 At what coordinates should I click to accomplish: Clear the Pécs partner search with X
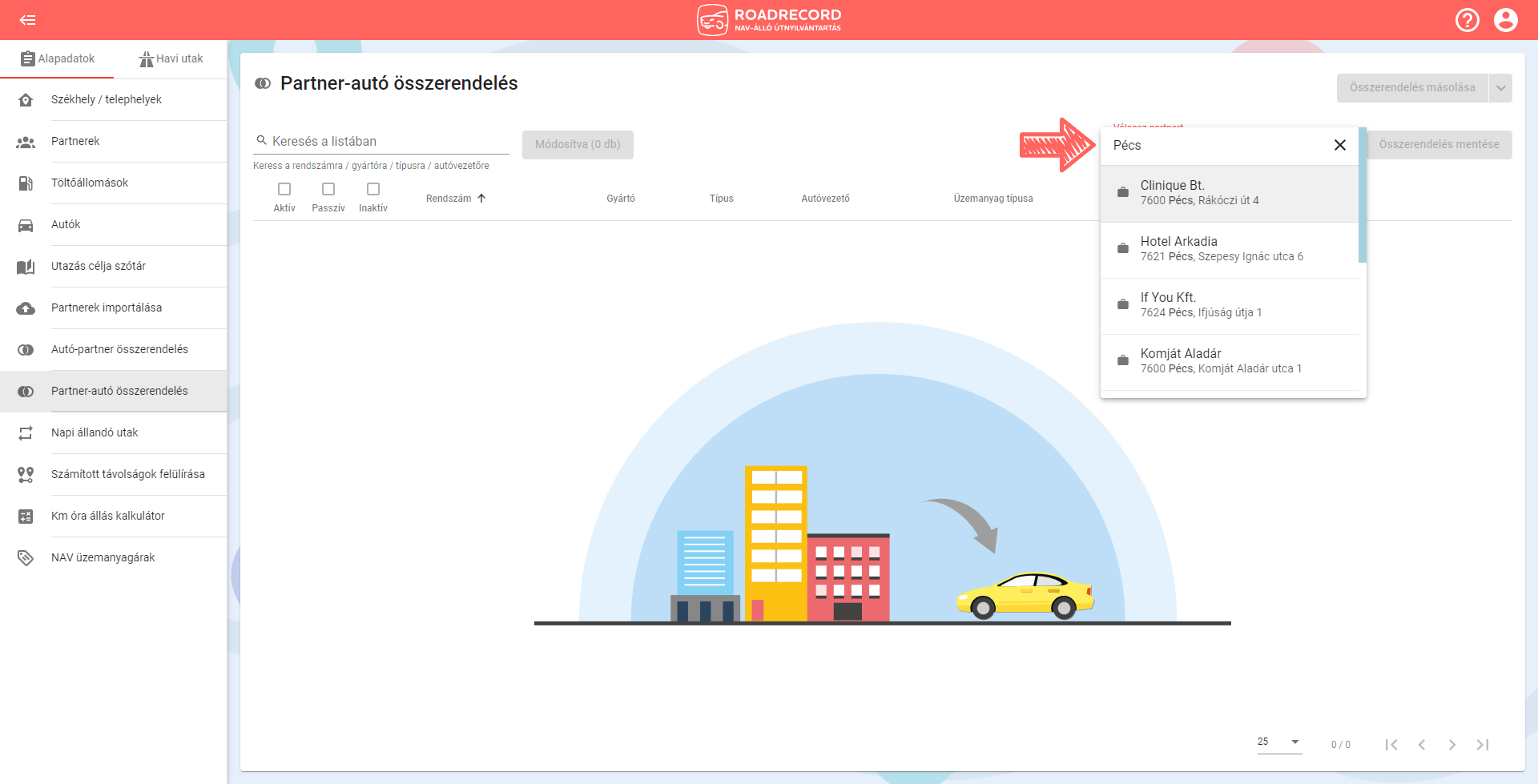click(x=1339, y=145)
